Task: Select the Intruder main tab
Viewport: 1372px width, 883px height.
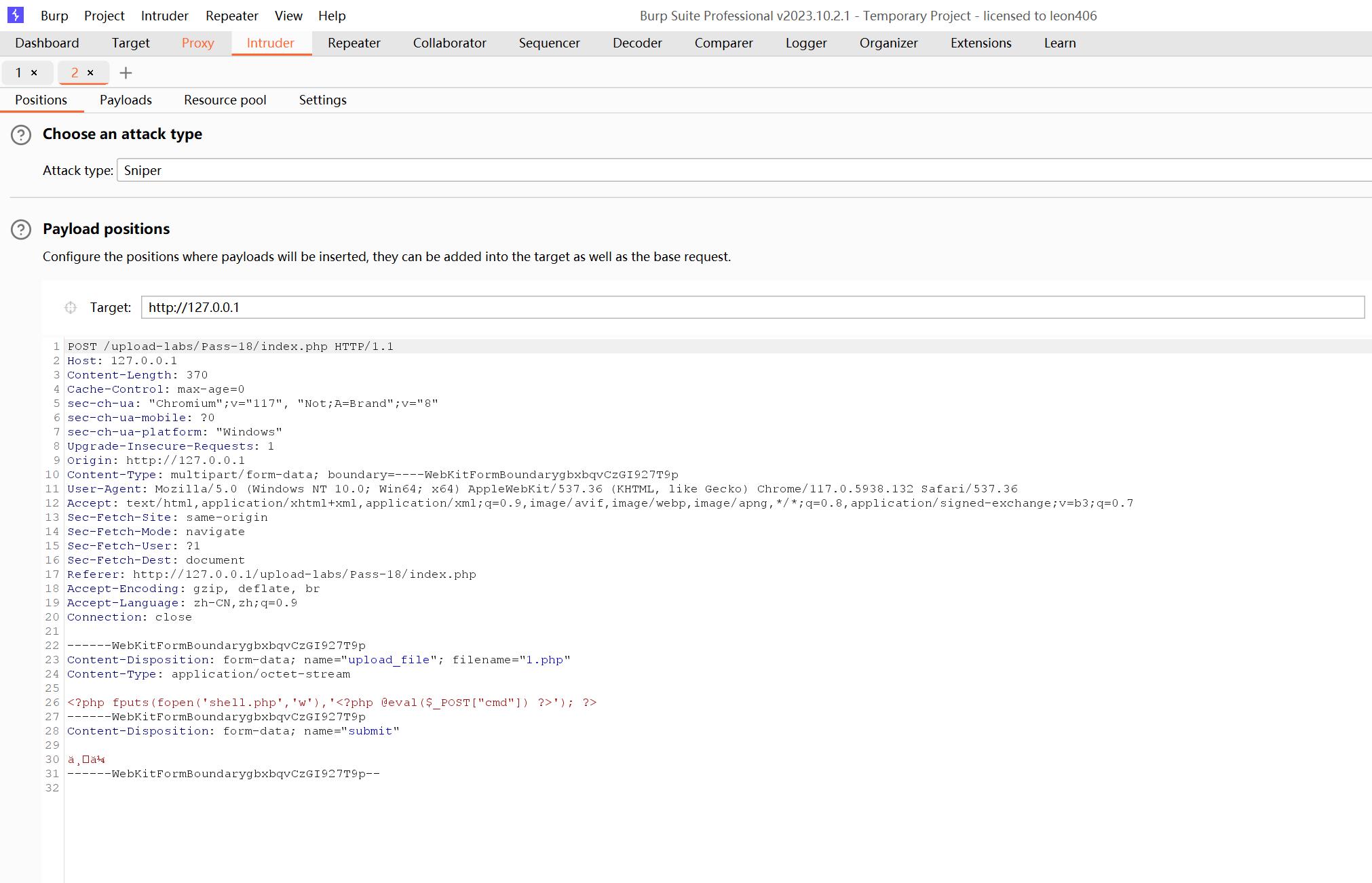Action: (x=270, y=43)
